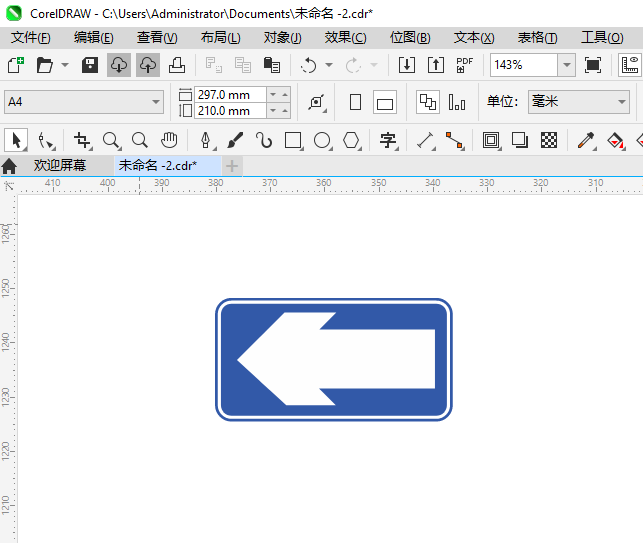Click the cloud upload icon
This screenshot has width=643, height=543.
148,65
